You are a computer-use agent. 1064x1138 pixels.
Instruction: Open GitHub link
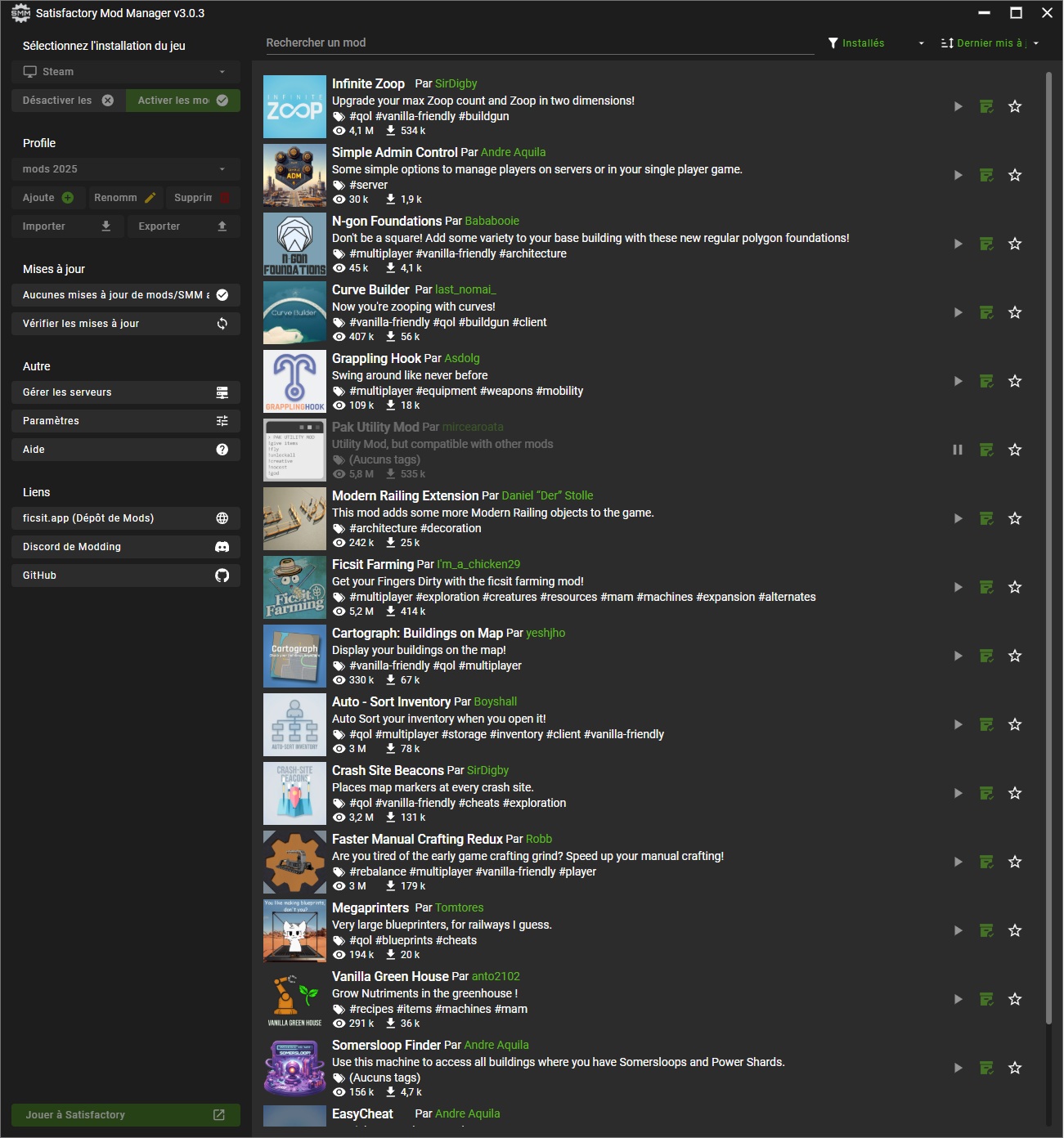click(x=126, y=576)
